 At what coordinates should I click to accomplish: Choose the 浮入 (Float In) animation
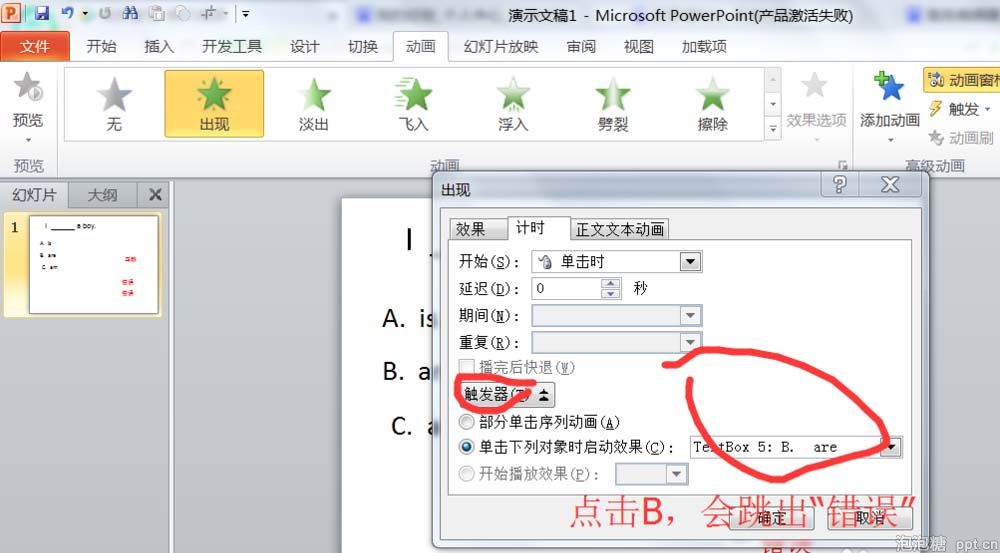(513, 104)
